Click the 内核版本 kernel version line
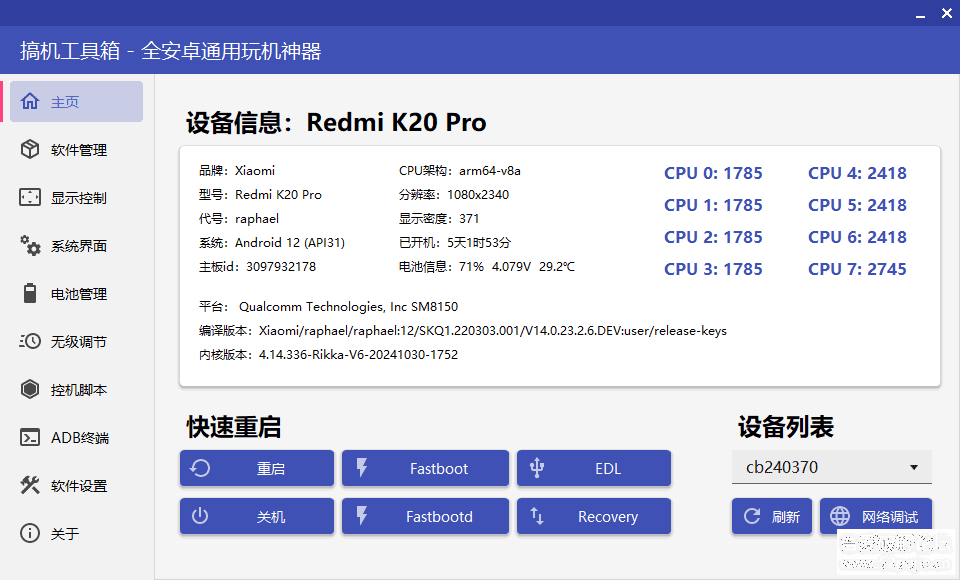This screenshot has width=960, height=580. [328, 355]
